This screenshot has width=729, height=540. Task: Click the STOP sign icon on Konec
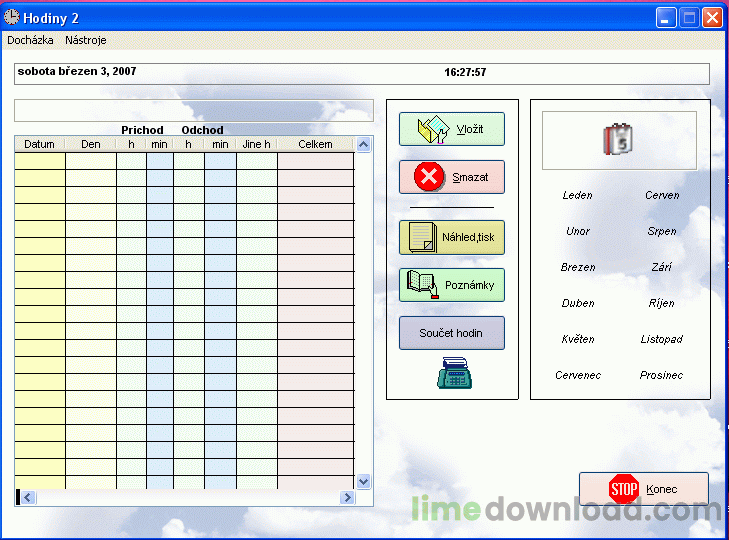(x=624, y=489)
